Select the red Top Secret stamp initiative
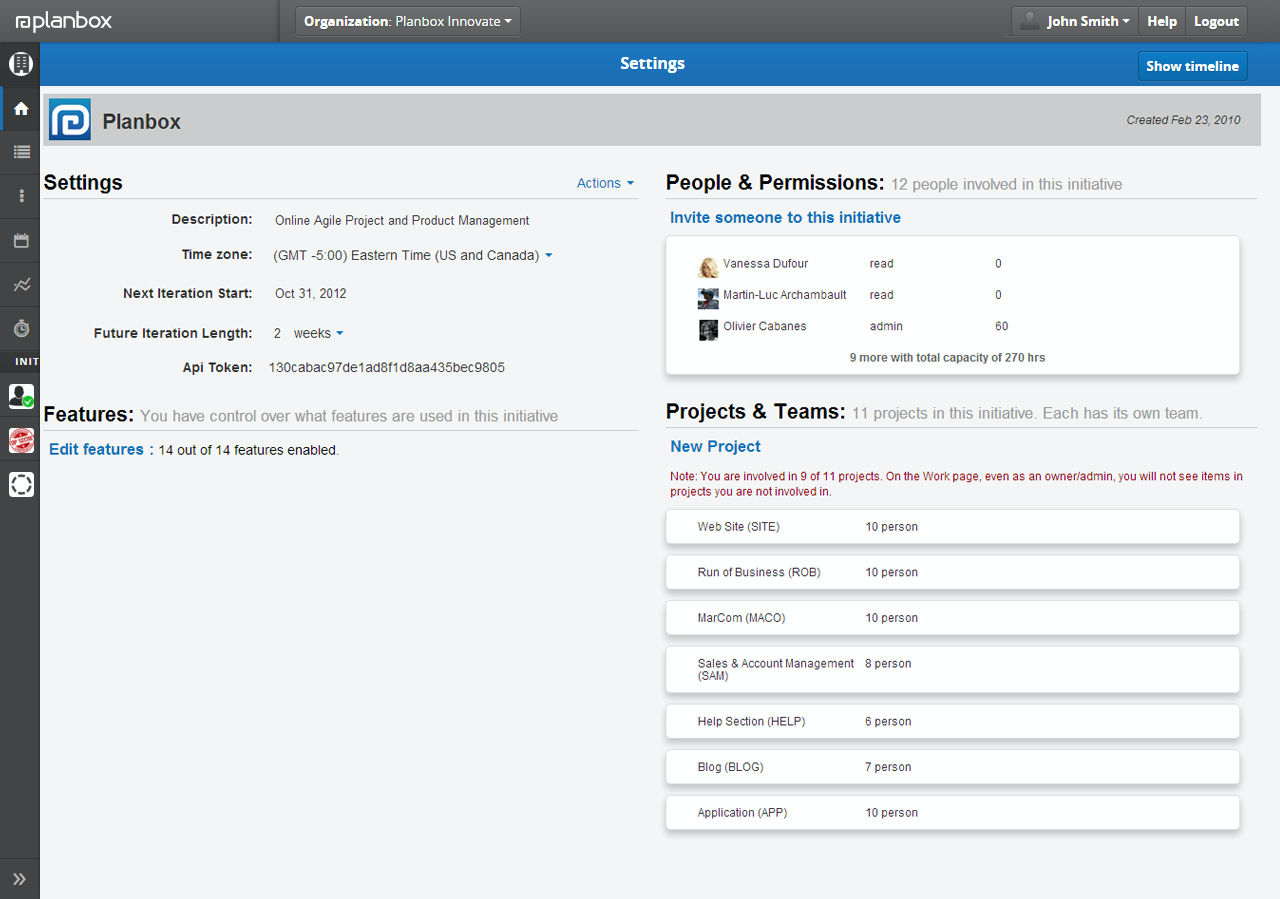Viewport: 1280px width, 899px height. [21, 440]
